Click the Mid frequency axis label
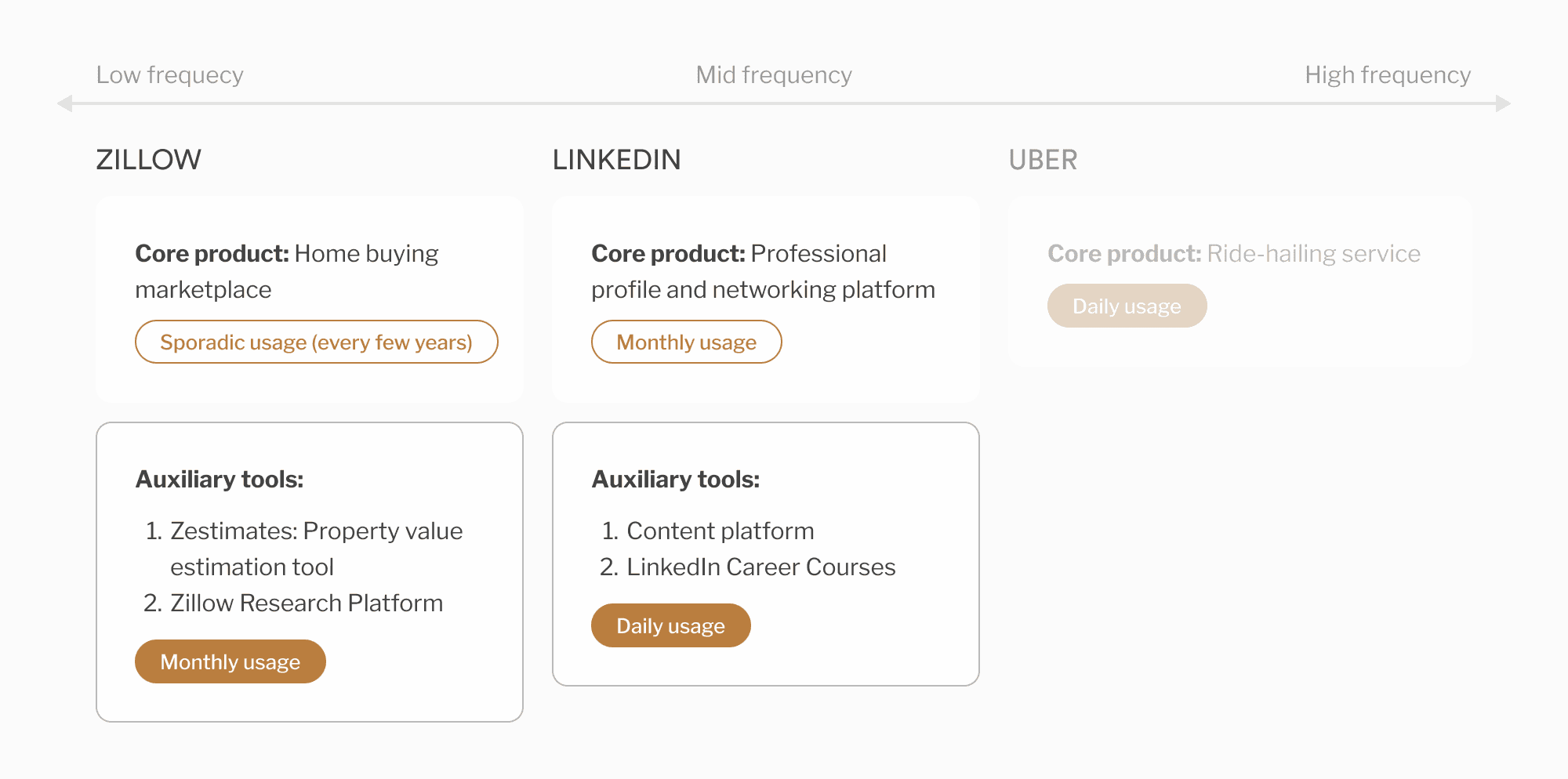The image size is (1568, 779). point(774,75)
